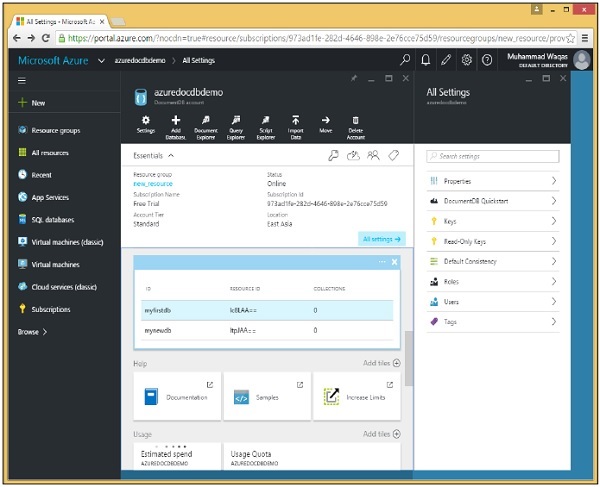
Task: Open the Documentation help tile
Action: click(175, 397)
